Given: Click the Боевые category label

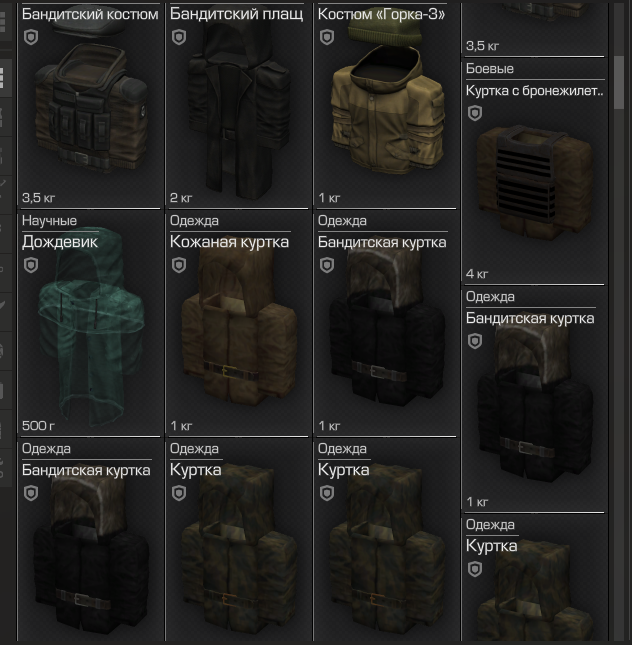Looking at the screenshot, I should (x=490, y=69).
